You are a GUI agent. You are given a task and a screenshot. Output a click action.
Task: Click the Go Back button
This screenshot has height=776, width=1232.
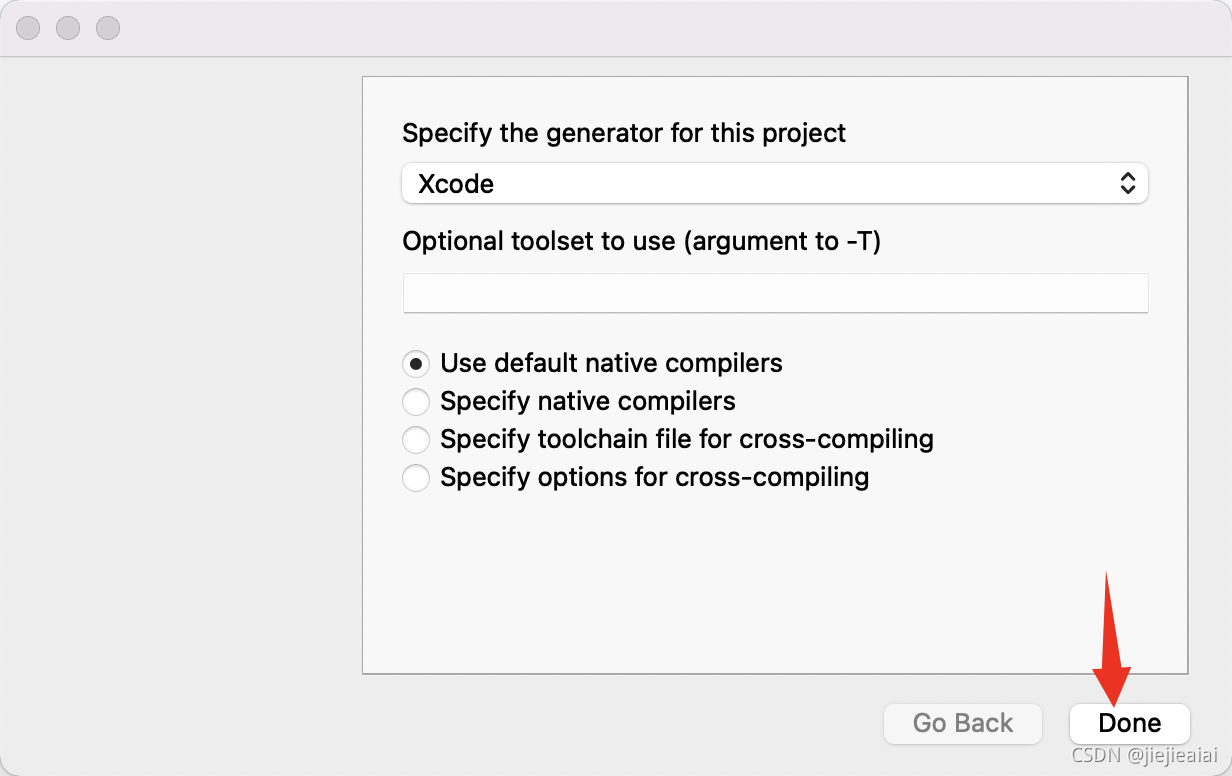(x=963, y=723)
